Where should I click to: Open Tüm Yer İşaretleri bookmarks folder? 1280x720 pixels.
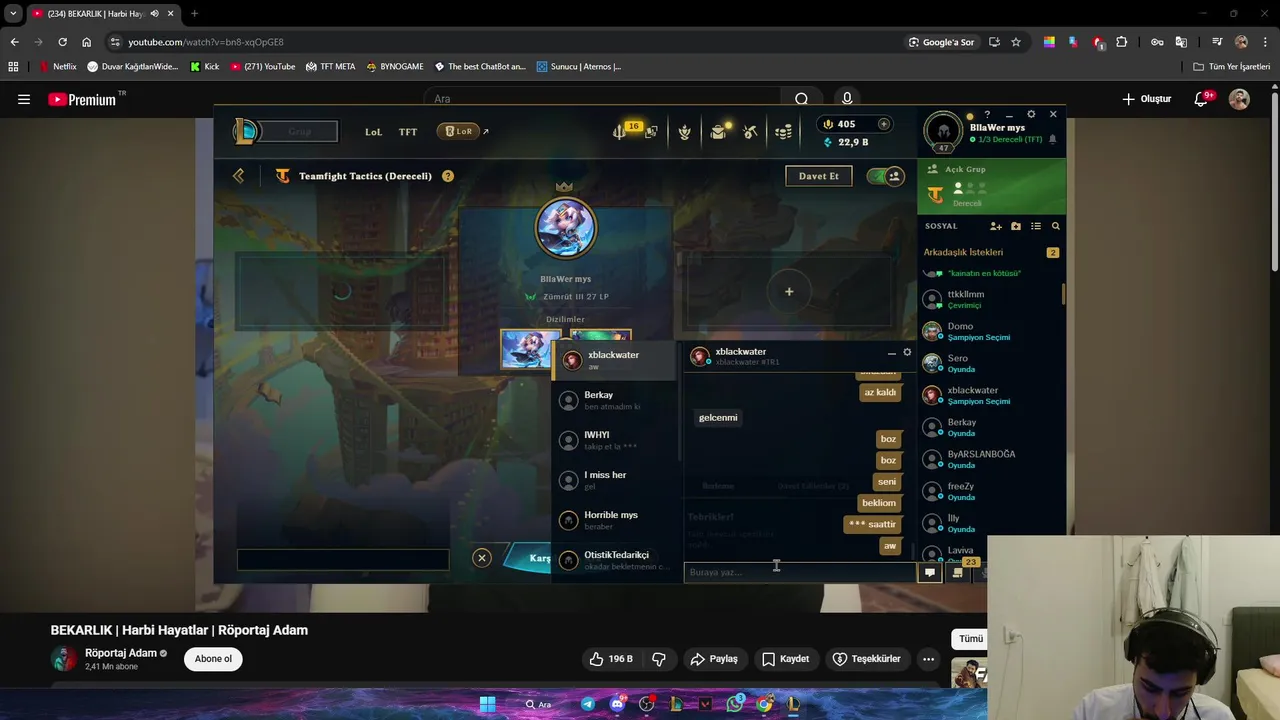(1232, 67)
